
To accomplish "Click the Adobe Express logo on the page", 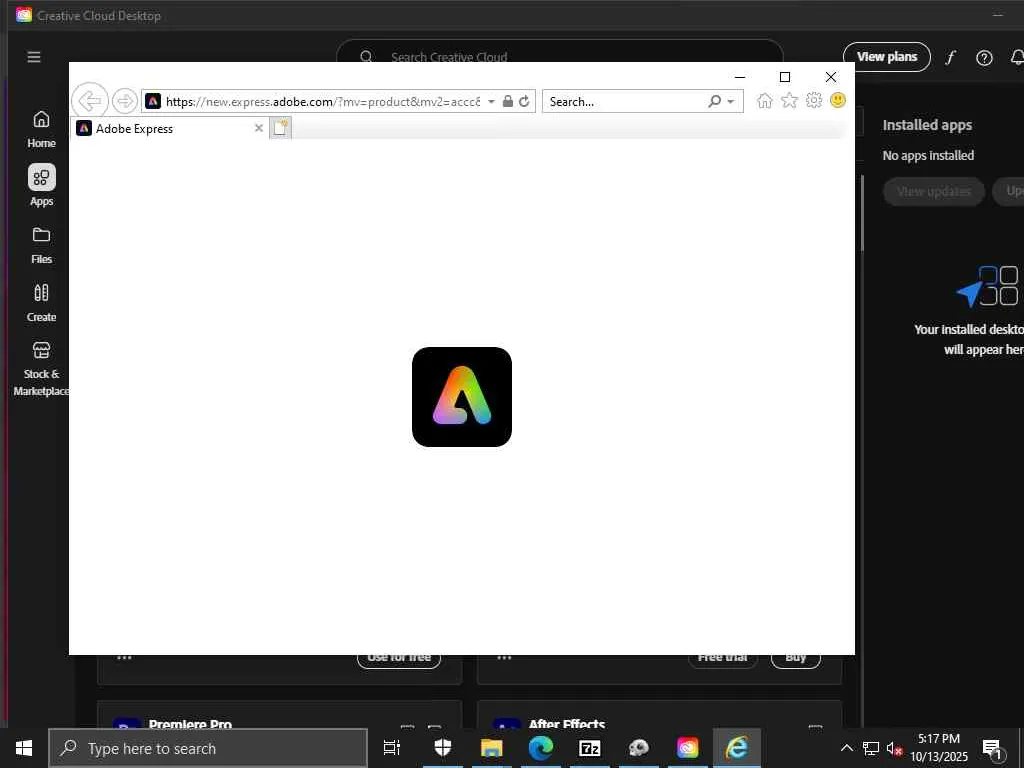I will tap(462, 397).
